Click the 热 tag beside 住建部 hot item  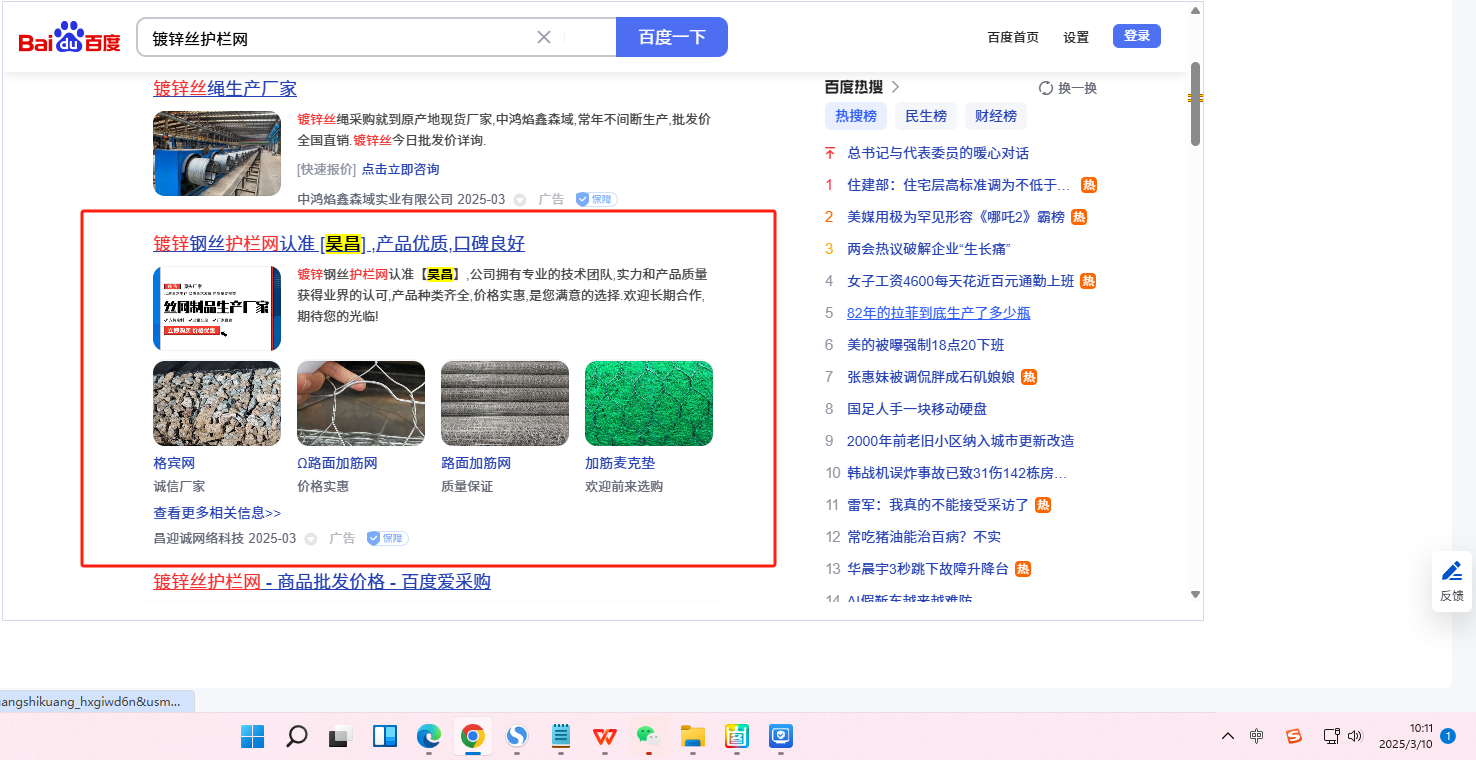point(1089,185)
